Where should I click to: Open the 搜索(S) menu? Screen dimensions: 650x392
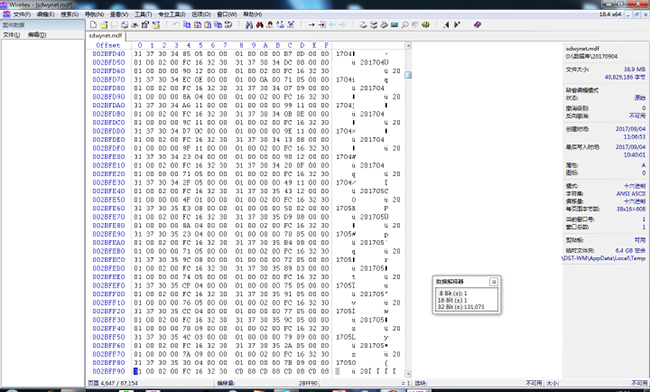pos(70,15)
